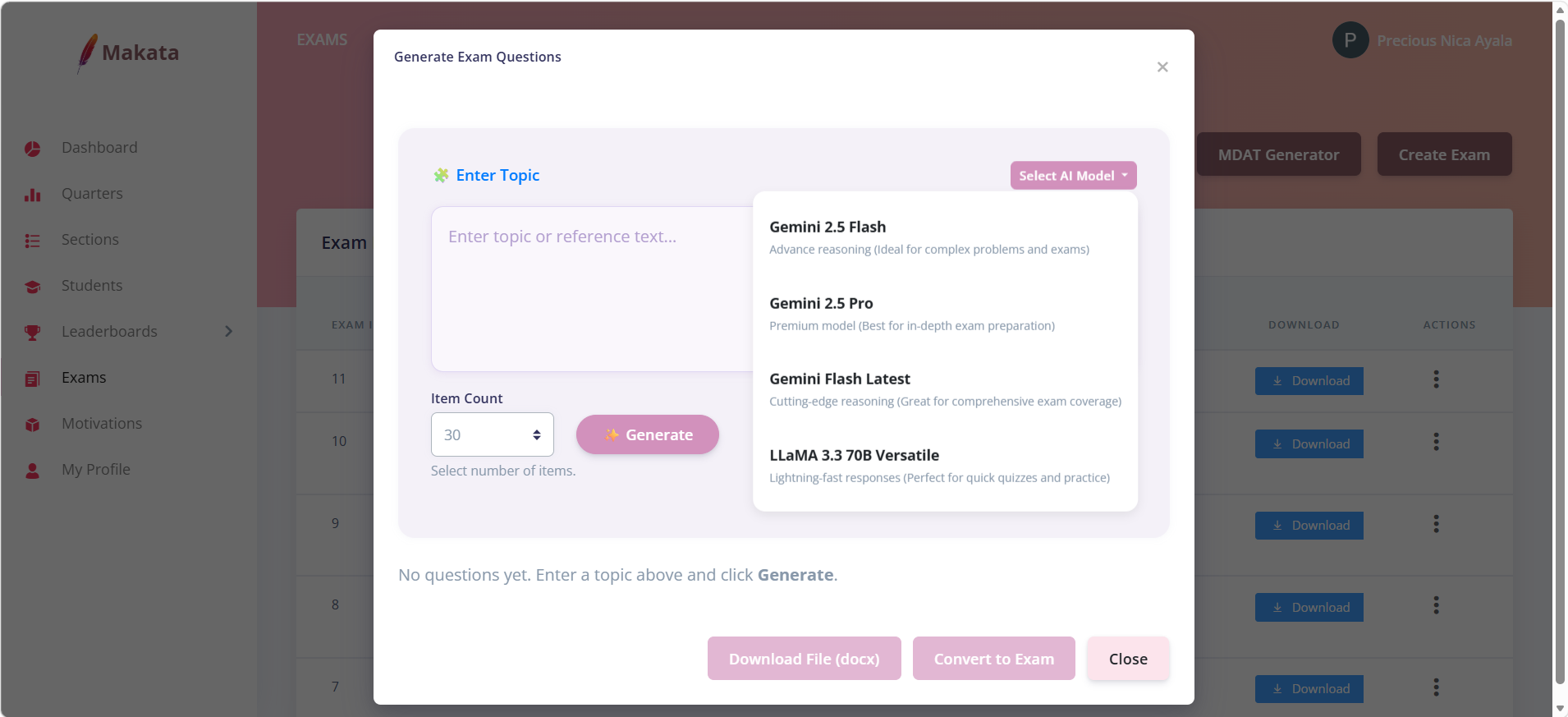
Task: Open My Profile from sidebar
Action: (x=96, y=470)
